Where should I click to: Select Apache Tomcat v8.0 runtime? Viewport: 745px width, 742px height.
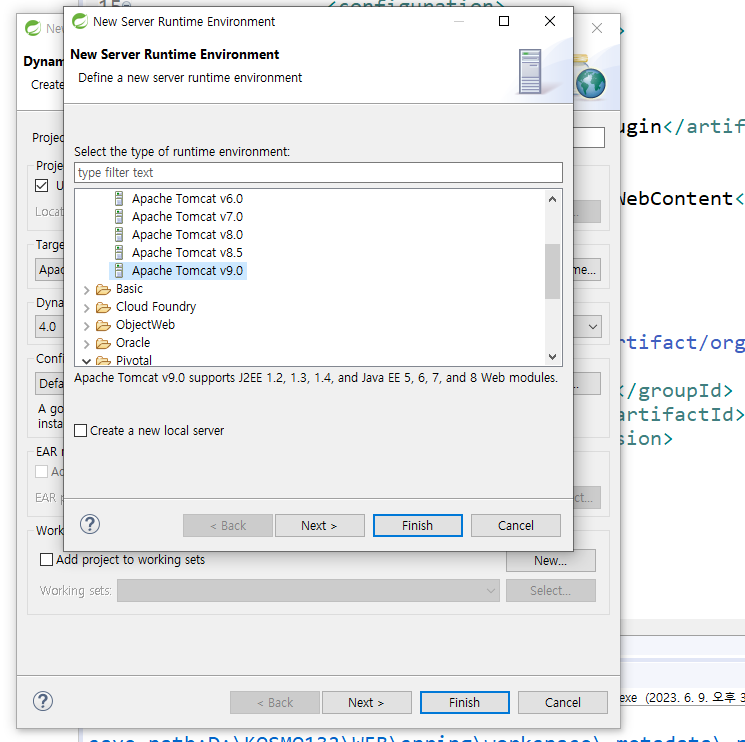[x=187, y=235]
